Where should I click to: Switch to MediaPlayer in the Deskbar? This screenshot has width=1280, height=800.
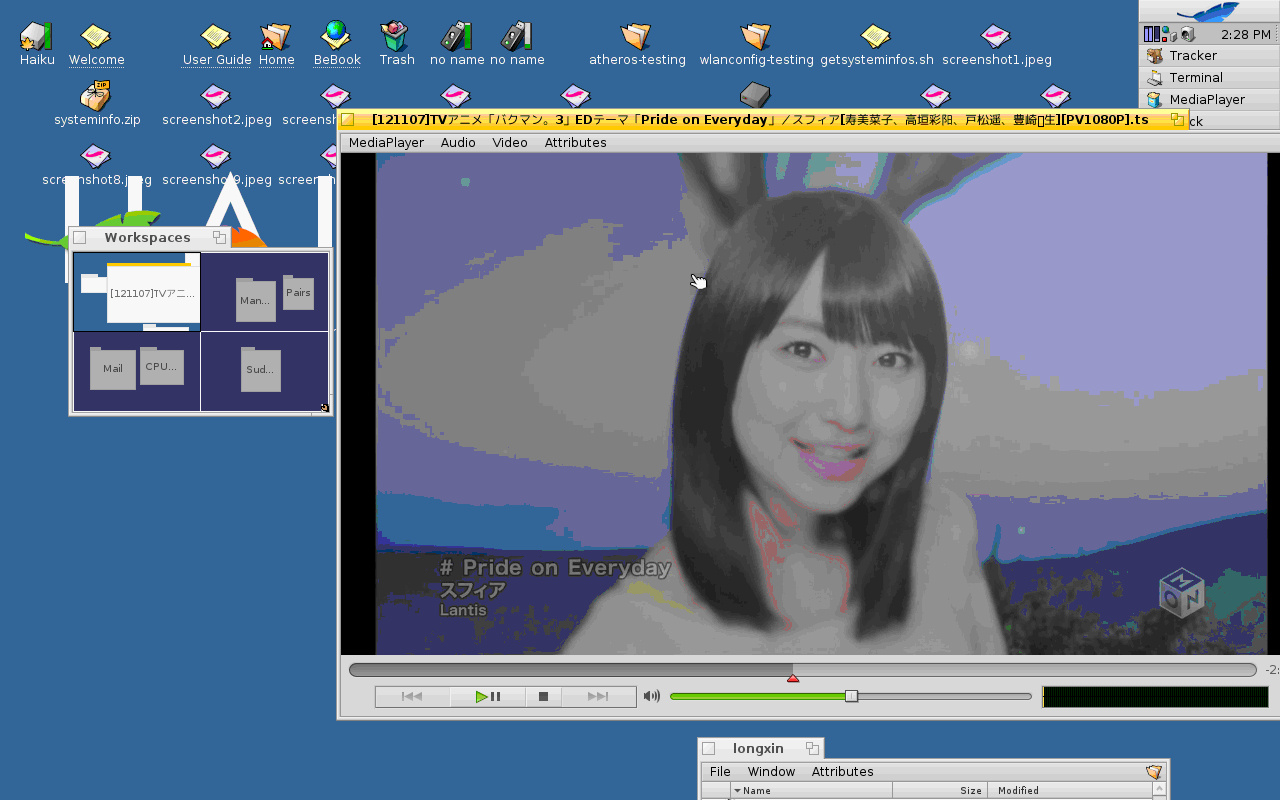click(x=1209, y=99)
